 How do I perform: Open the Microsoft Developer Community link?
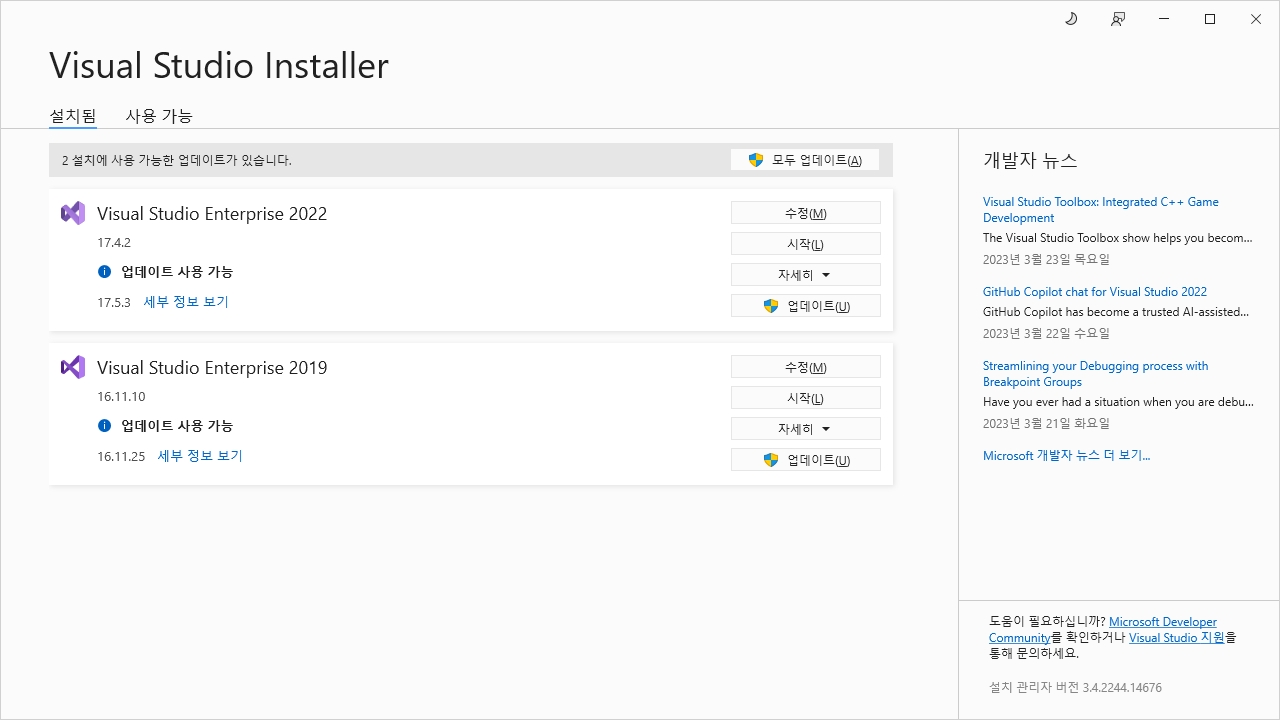point(1103,630)
